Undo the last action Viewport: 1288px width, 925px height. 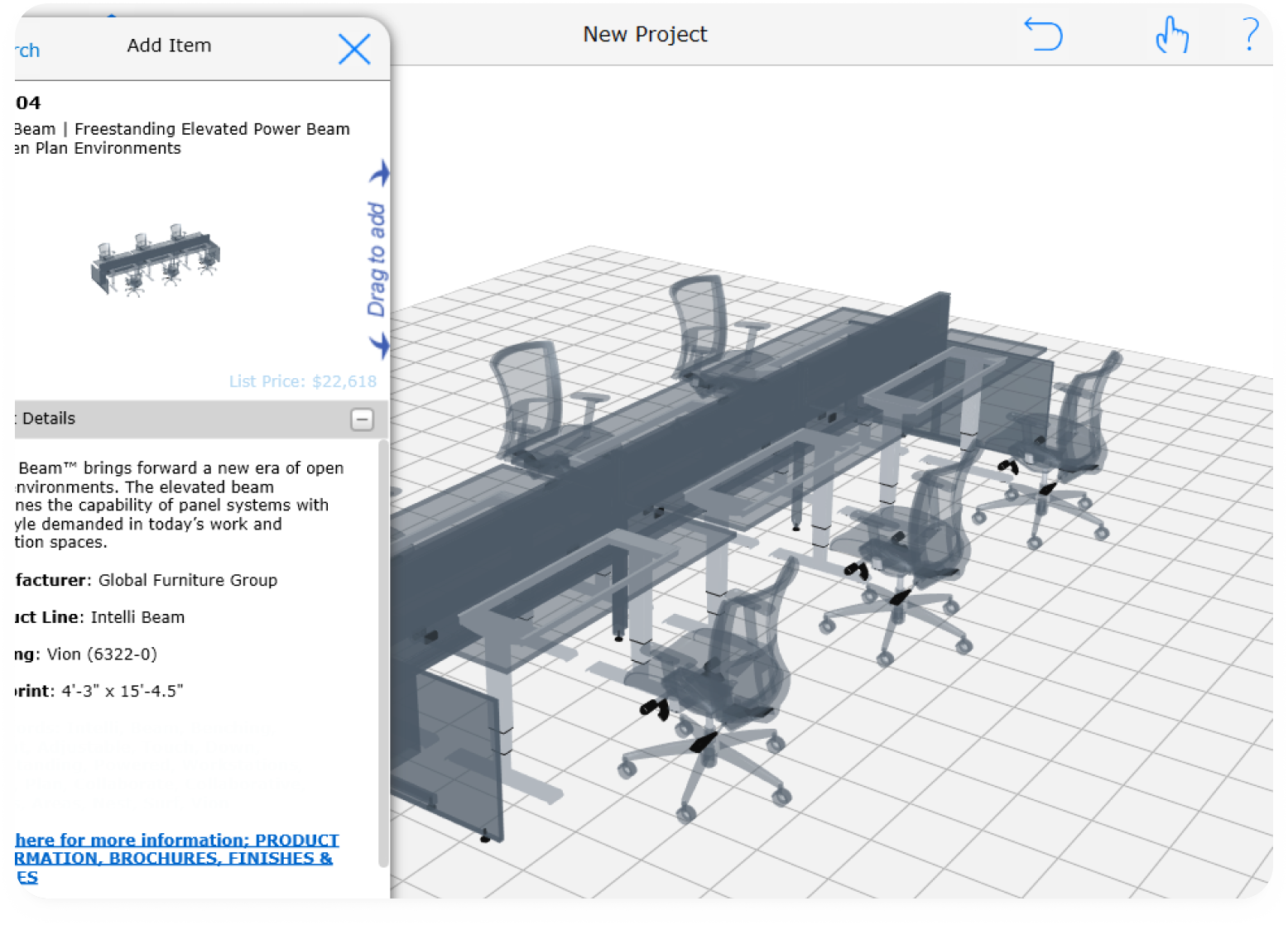pyautogui.click(x=1043, y=35)
